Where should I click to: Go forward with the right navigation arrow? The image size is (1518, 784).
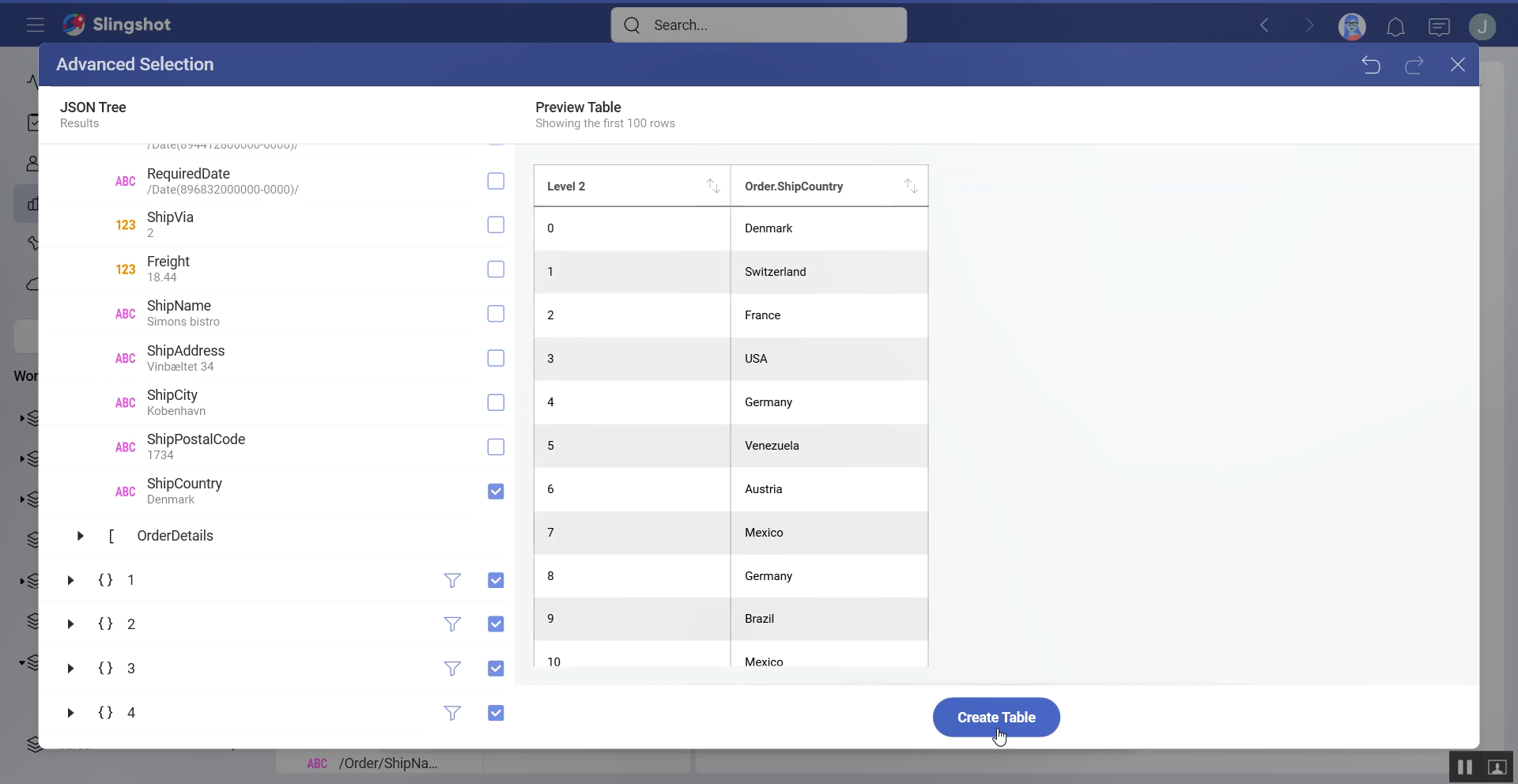(1309, 25)
